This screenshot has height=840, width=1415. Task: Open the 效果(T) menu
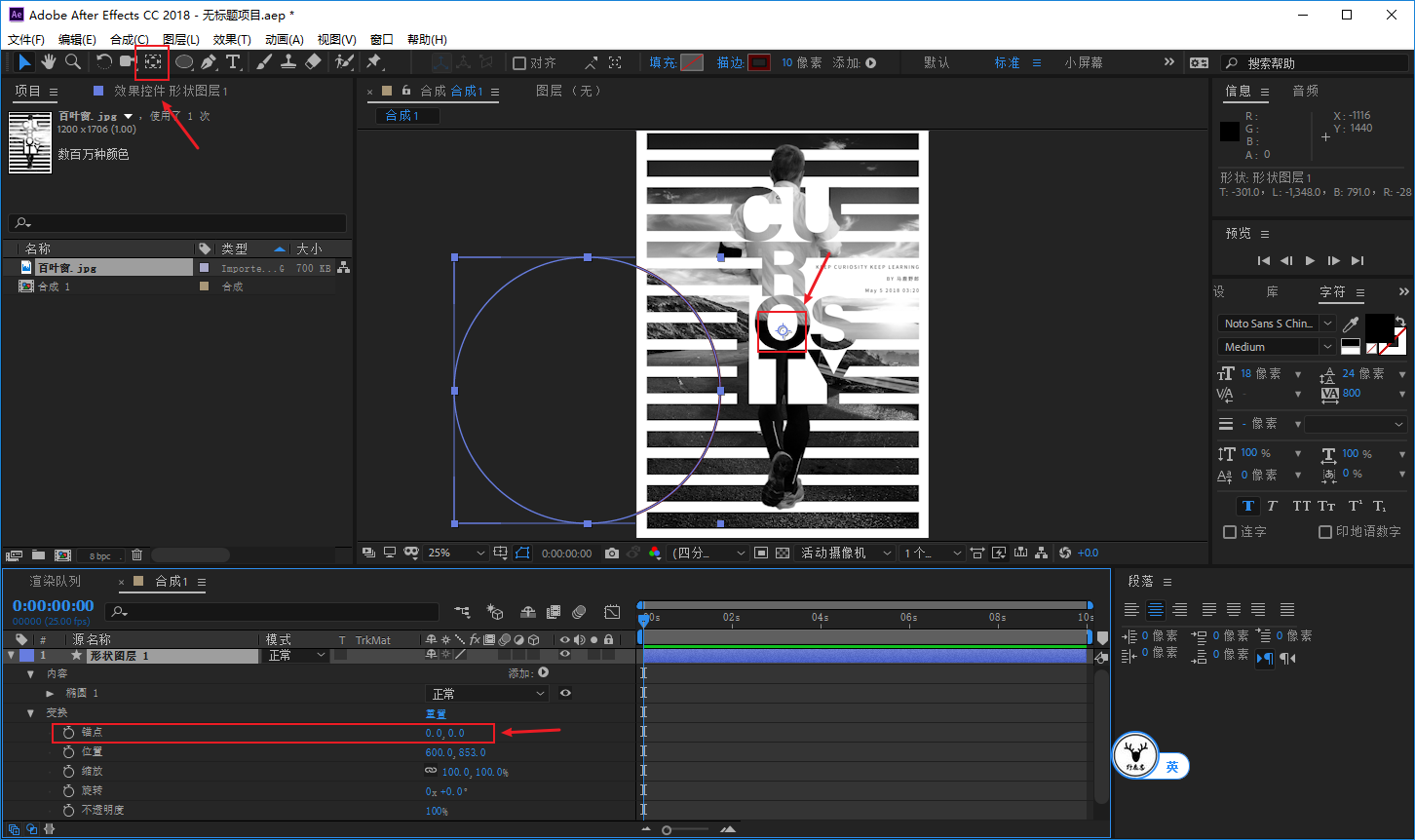[x=232, y=40]
